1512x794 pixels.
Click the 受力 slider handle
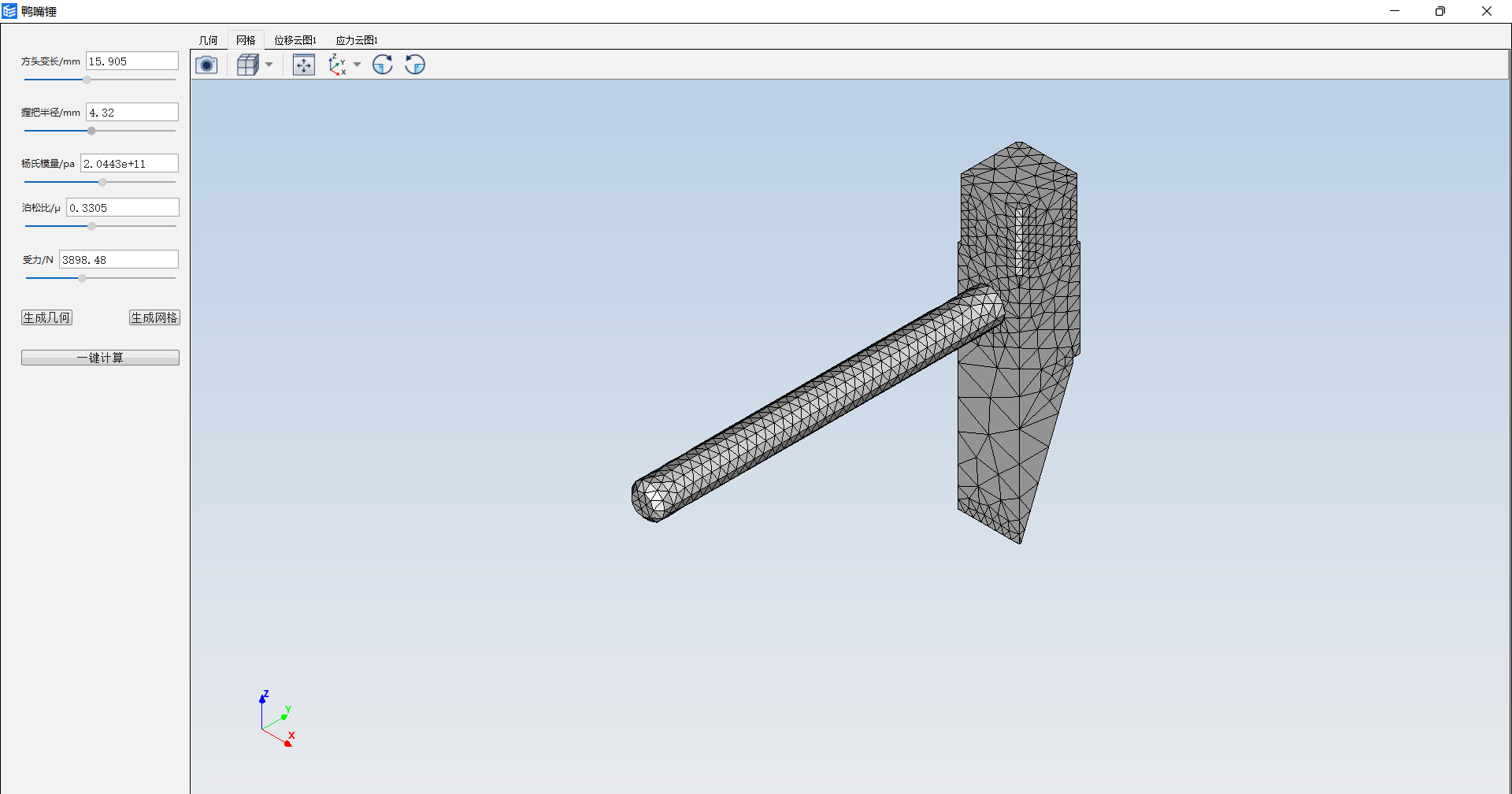click(82, 278)
